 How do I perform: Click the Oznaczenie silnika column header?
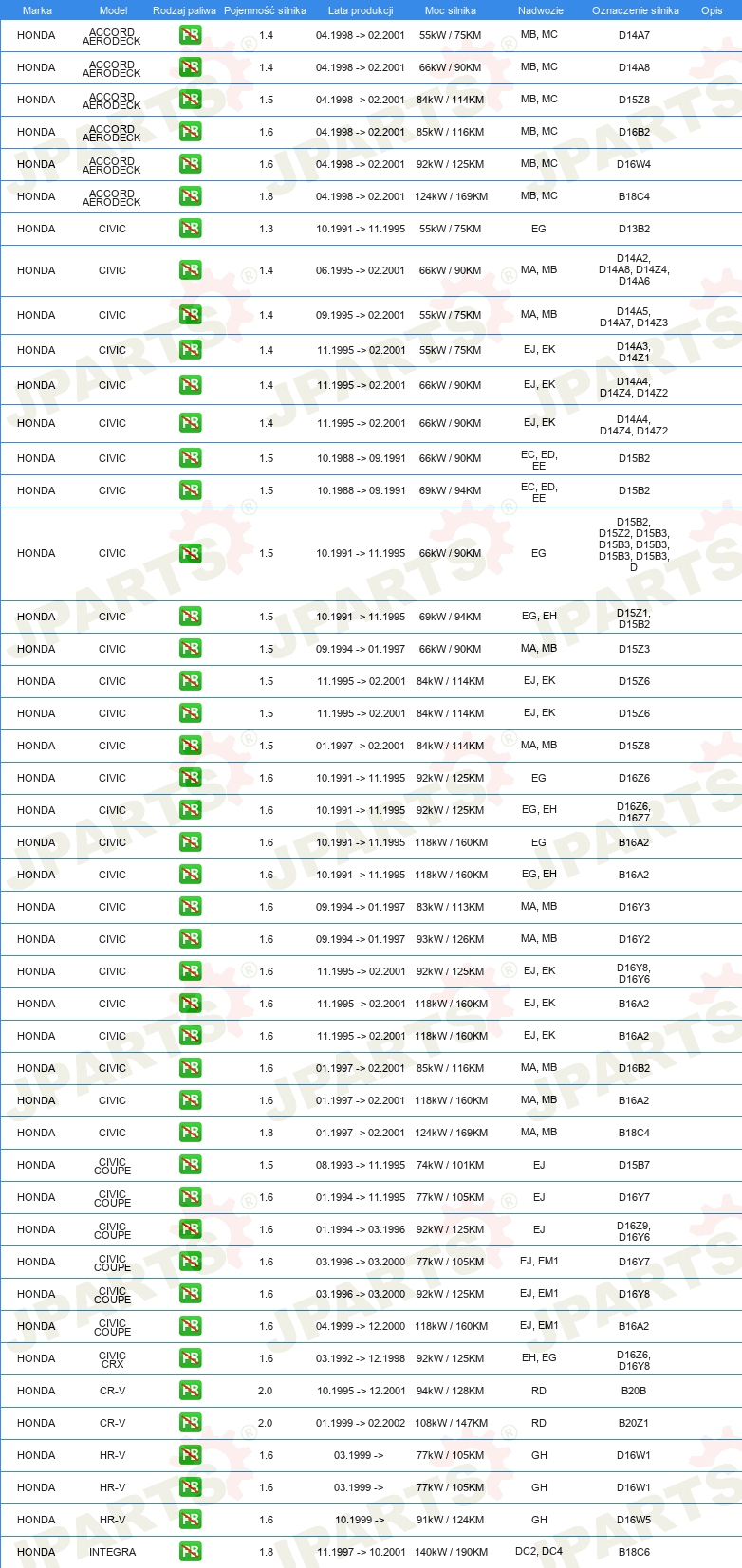pyautogui.click(x=636, y=10)
